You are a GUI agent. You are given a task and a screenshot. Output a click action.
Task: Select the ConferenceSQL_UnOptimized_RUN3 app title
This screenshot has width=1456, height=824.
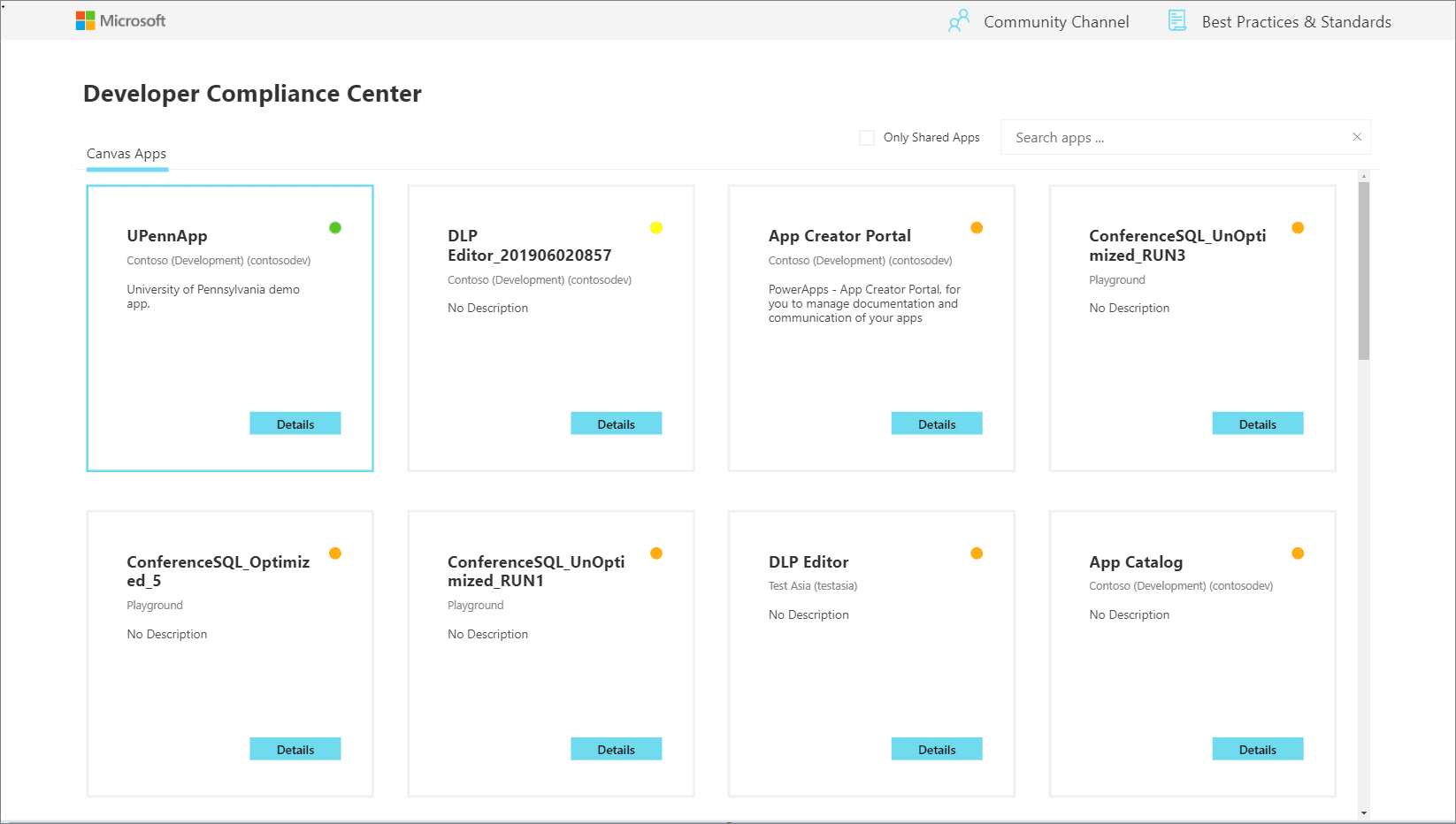(1176, 246)
